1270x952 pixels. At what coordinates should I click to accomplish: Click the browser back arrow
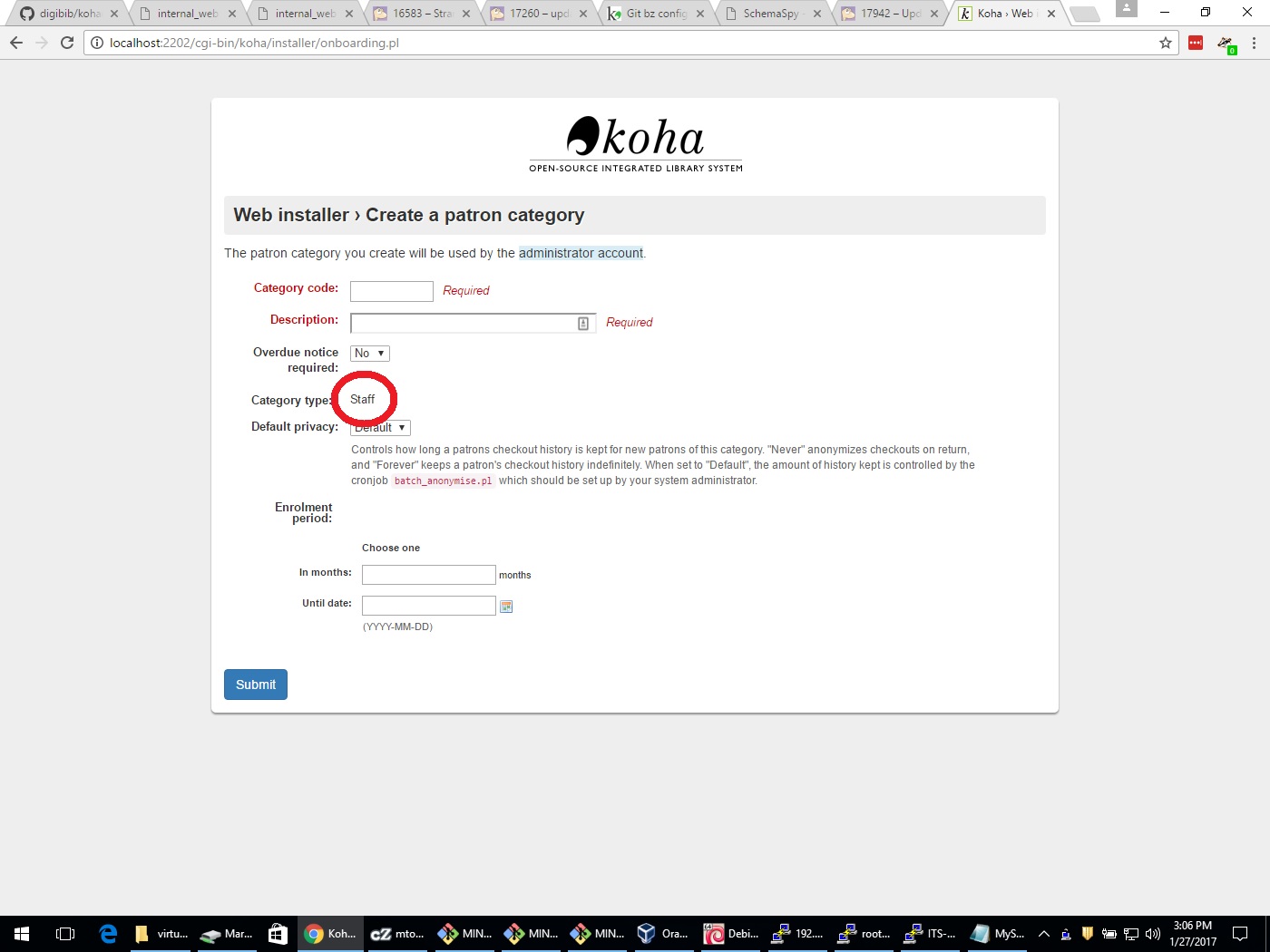point(16,43)
